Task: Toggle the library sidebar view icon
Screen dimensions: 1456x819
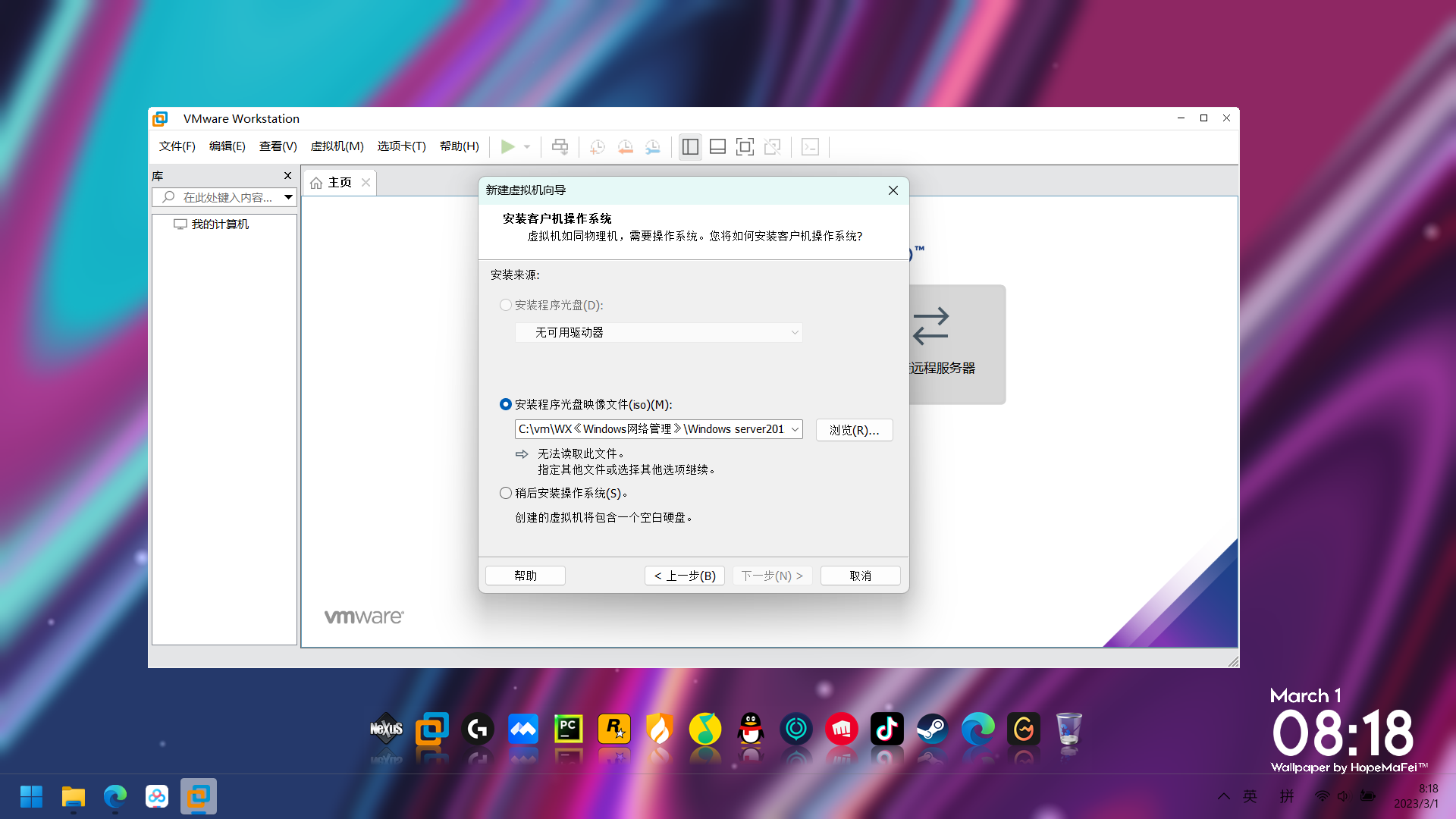Action: tap(690, 146)
